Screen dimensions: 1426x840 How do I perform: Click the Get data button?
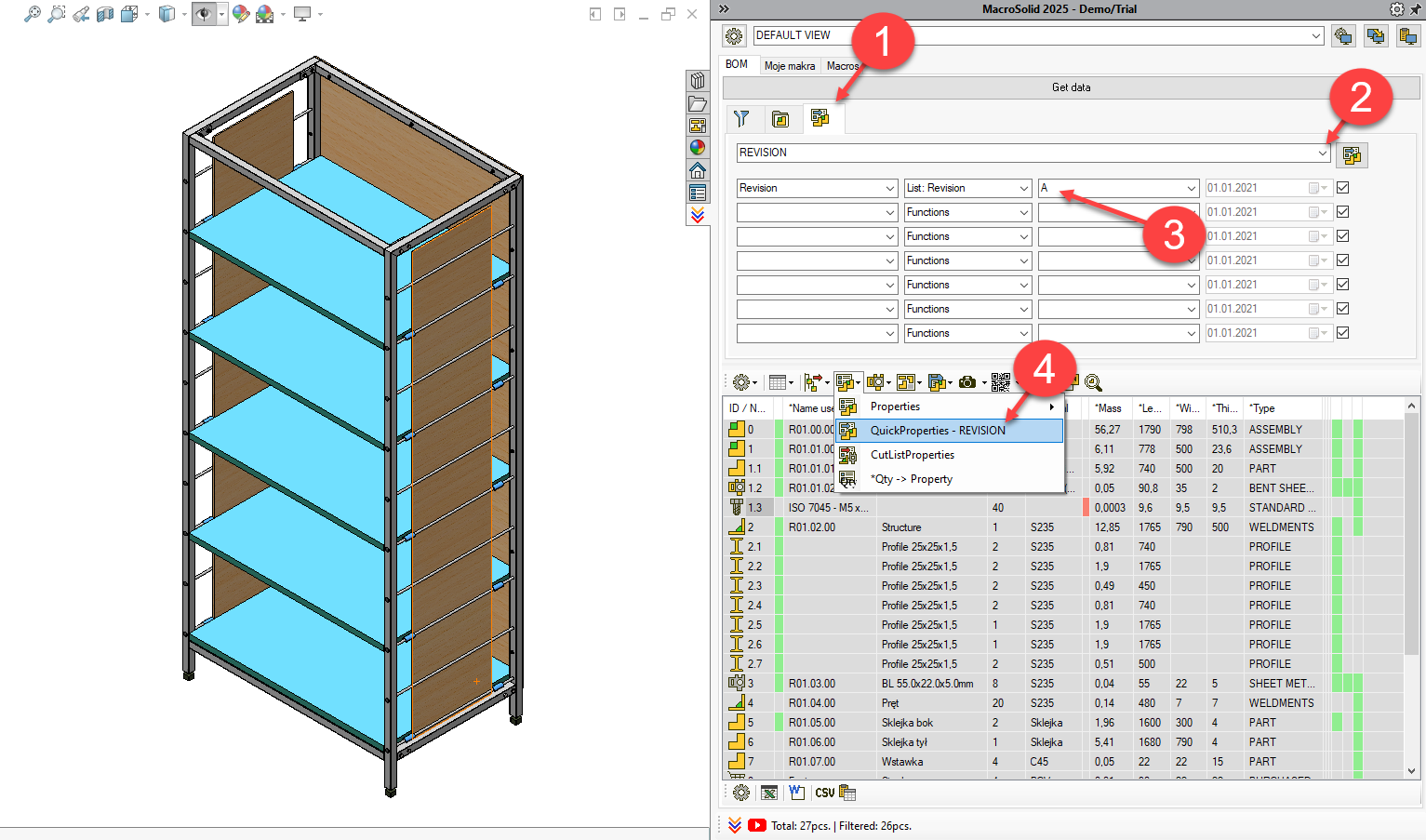coord(1072,87)
